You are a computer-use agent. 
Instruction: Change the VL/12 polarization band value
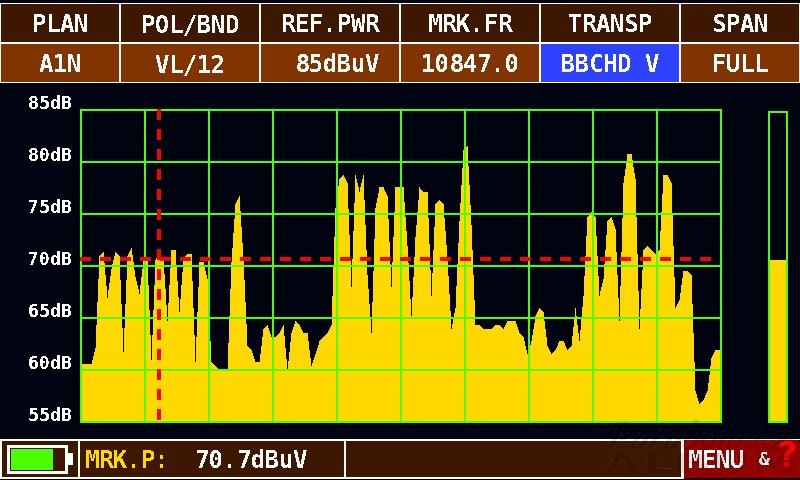[190, 63]
